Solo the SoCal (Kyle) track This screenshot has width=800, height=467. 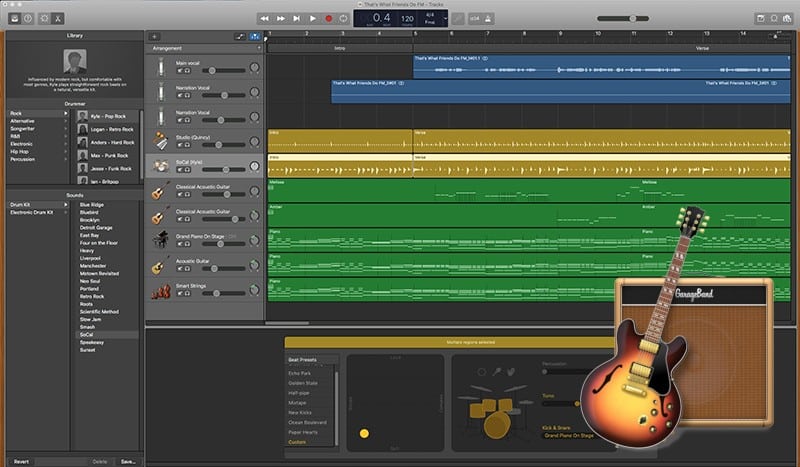pos(187,169)
